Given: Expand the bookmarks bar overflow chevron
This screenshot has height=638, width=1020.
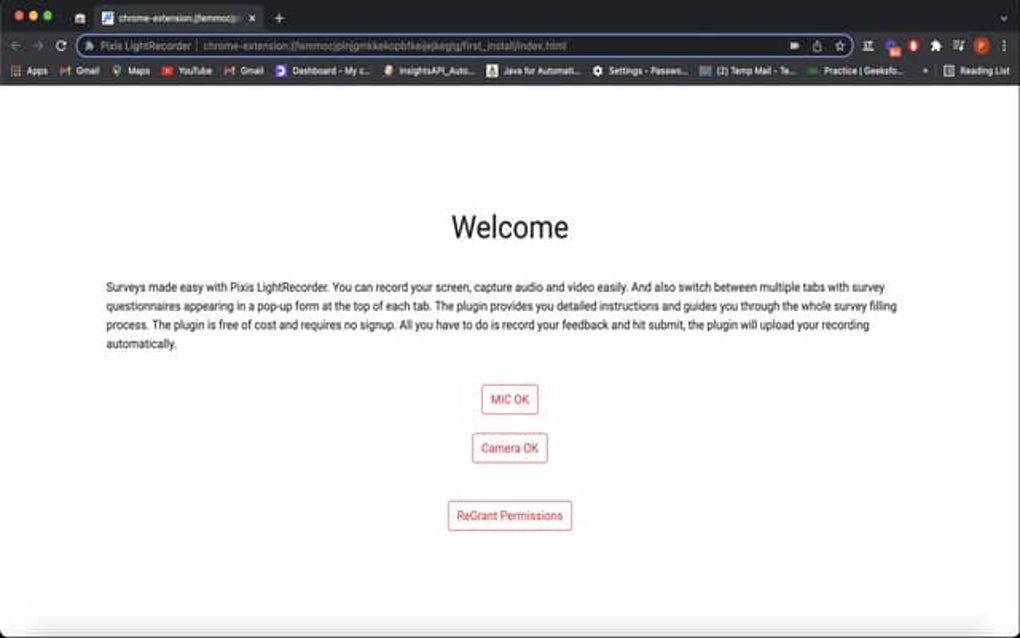Looking at the screenshot, I should pyautogui.click(x=925, y=71).
